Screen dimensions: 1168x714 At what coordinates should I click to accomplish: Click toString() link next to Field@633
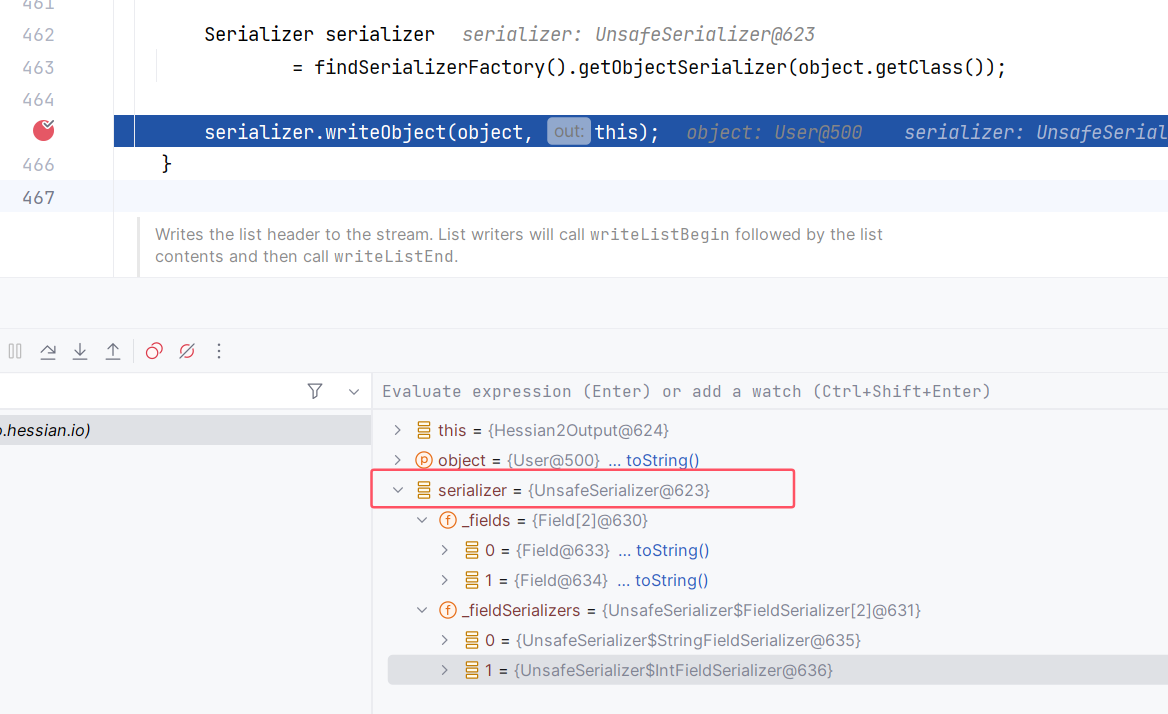(x=672, y=550)
